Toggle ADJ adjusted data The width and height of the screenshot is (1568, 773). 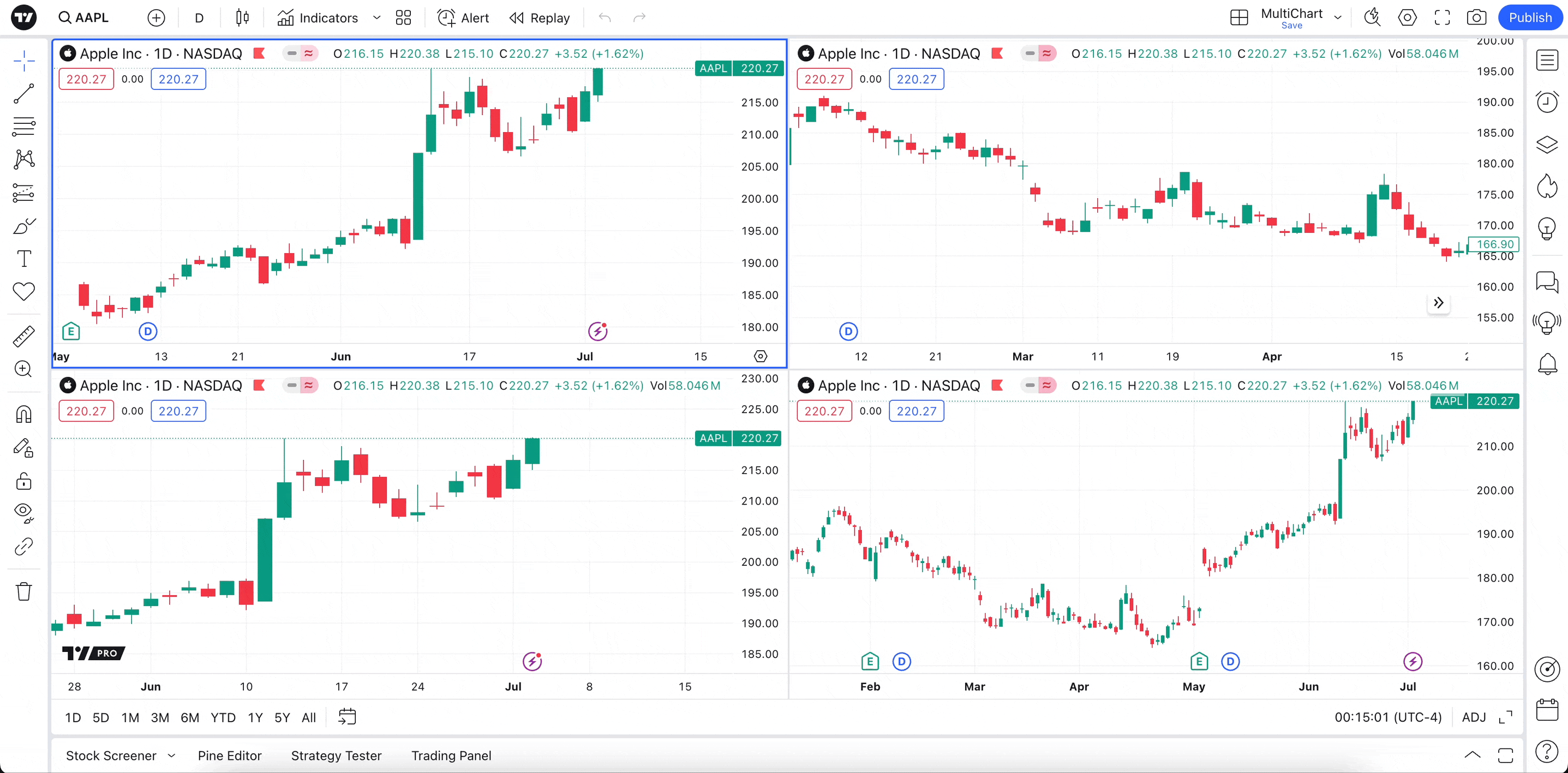click(1474, 717)
